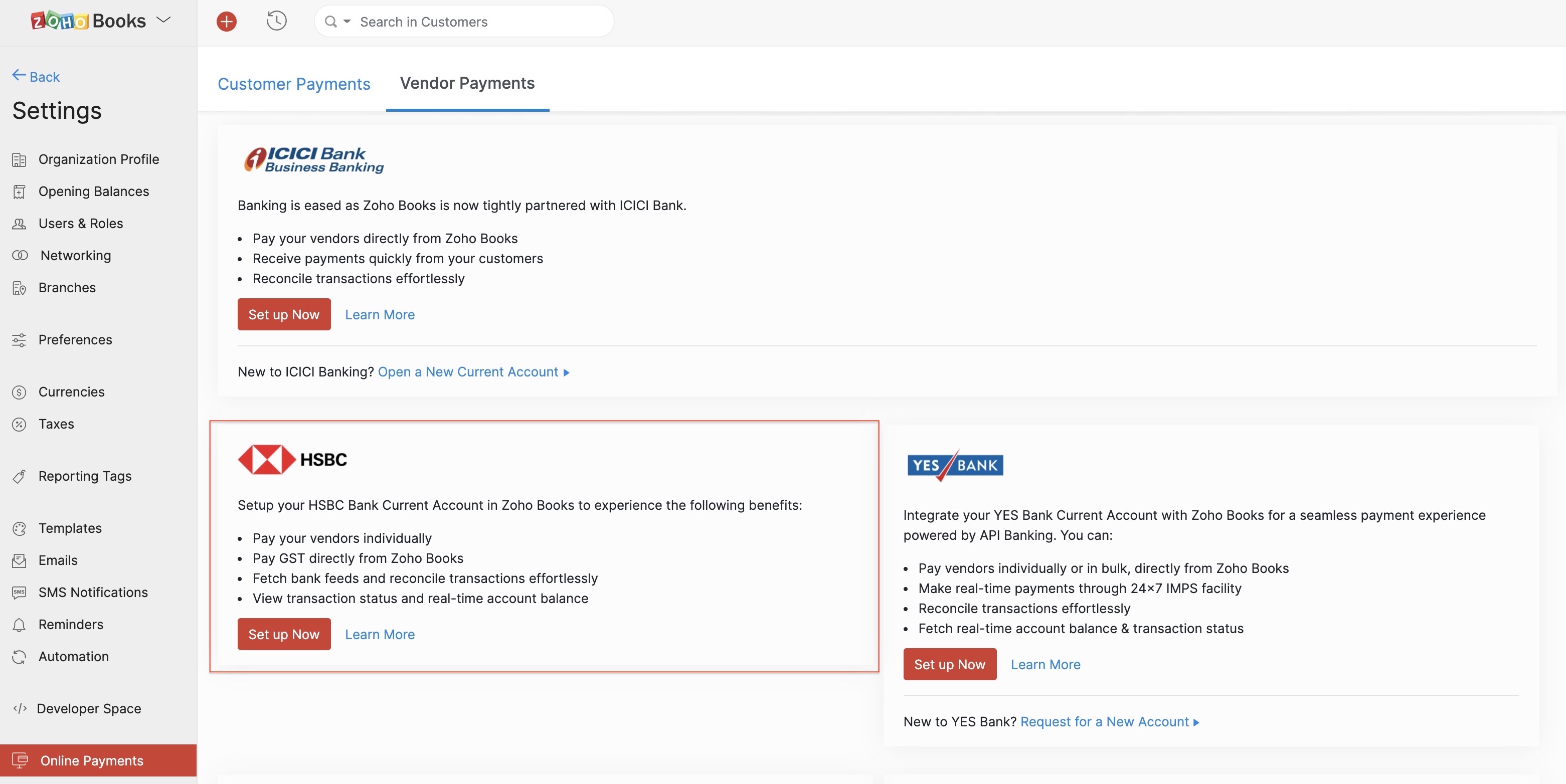
Task: Click Set up Now for ICICI Bank
Action: coord(284,315)
